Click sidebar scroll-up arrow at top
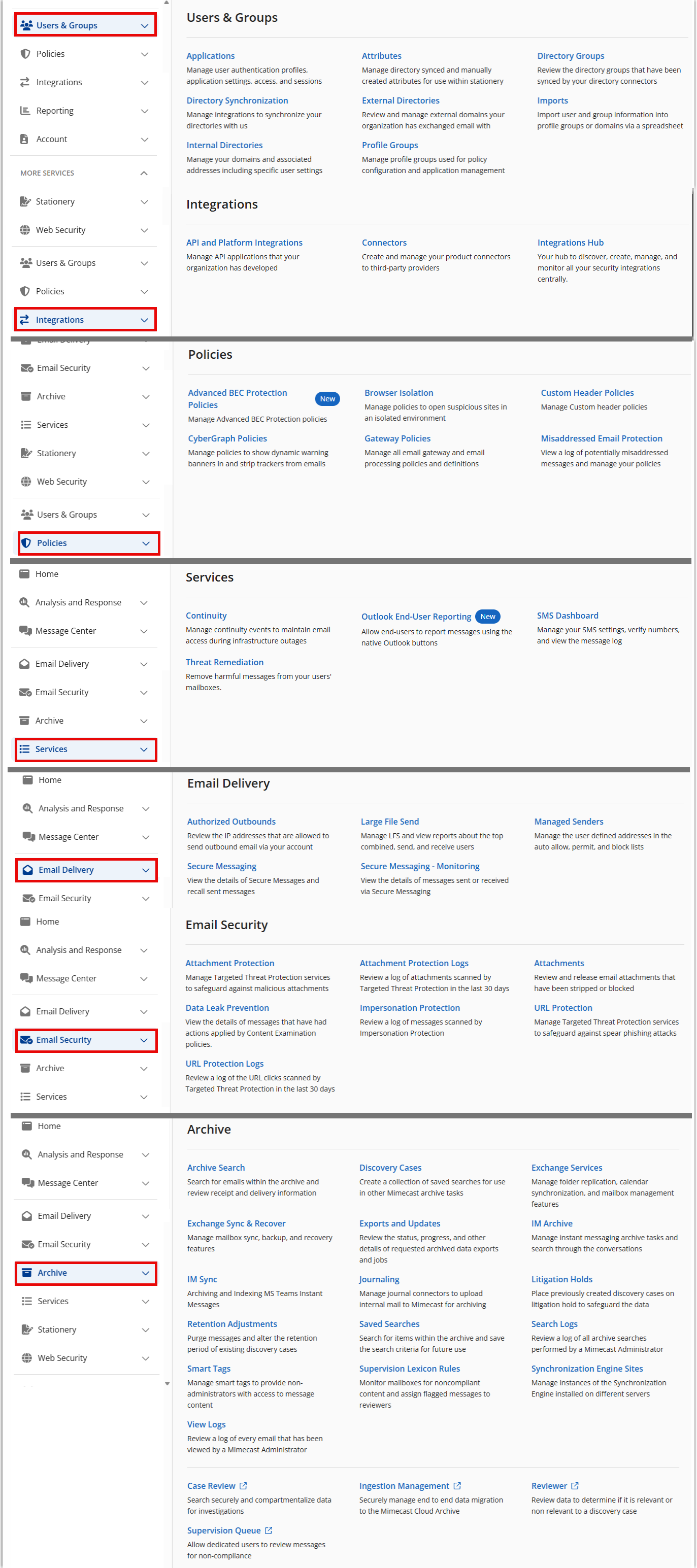The image size is (697, 1568). tap(166, 3)
